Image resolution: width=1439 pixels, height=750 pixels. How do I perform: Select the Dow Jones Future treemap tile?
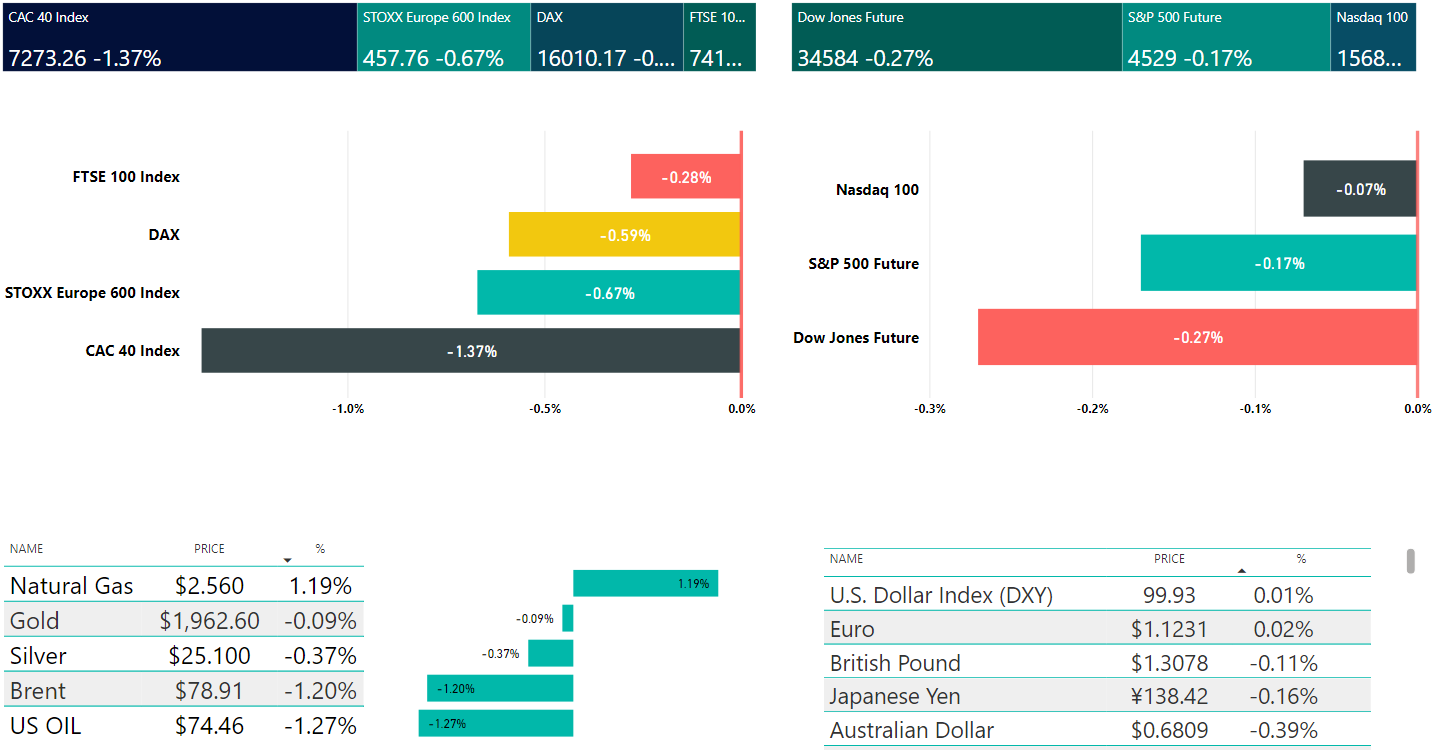point(957,37)
